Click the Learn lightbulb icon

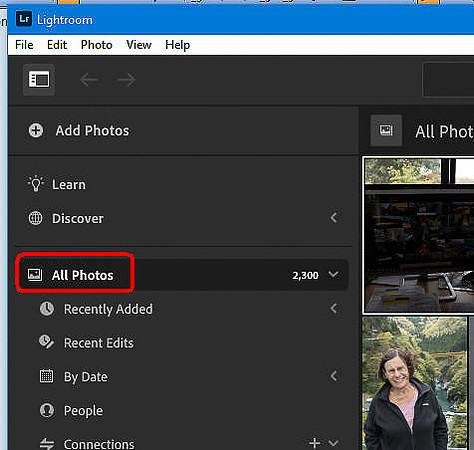click(36, 184)
